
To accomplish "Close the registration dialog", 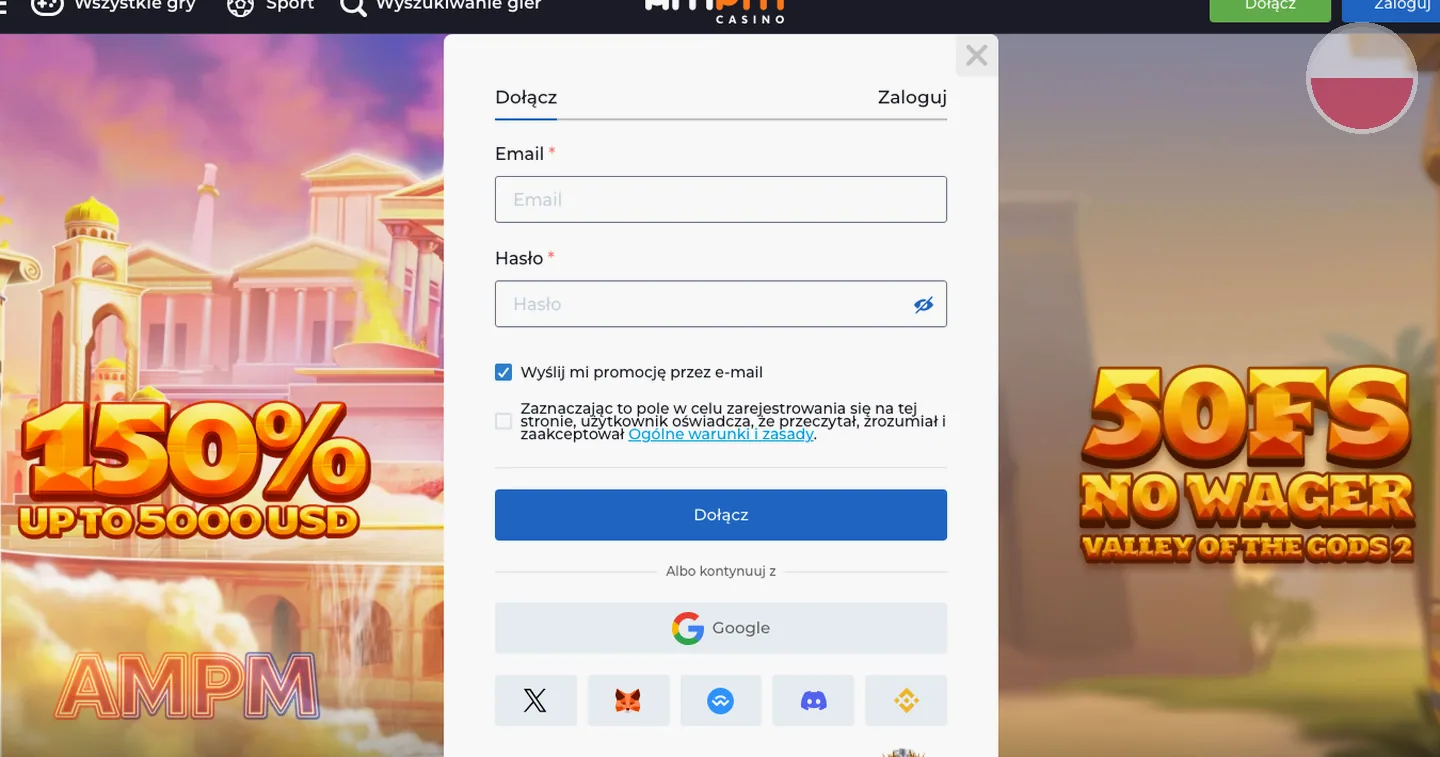I will (977, 55).
